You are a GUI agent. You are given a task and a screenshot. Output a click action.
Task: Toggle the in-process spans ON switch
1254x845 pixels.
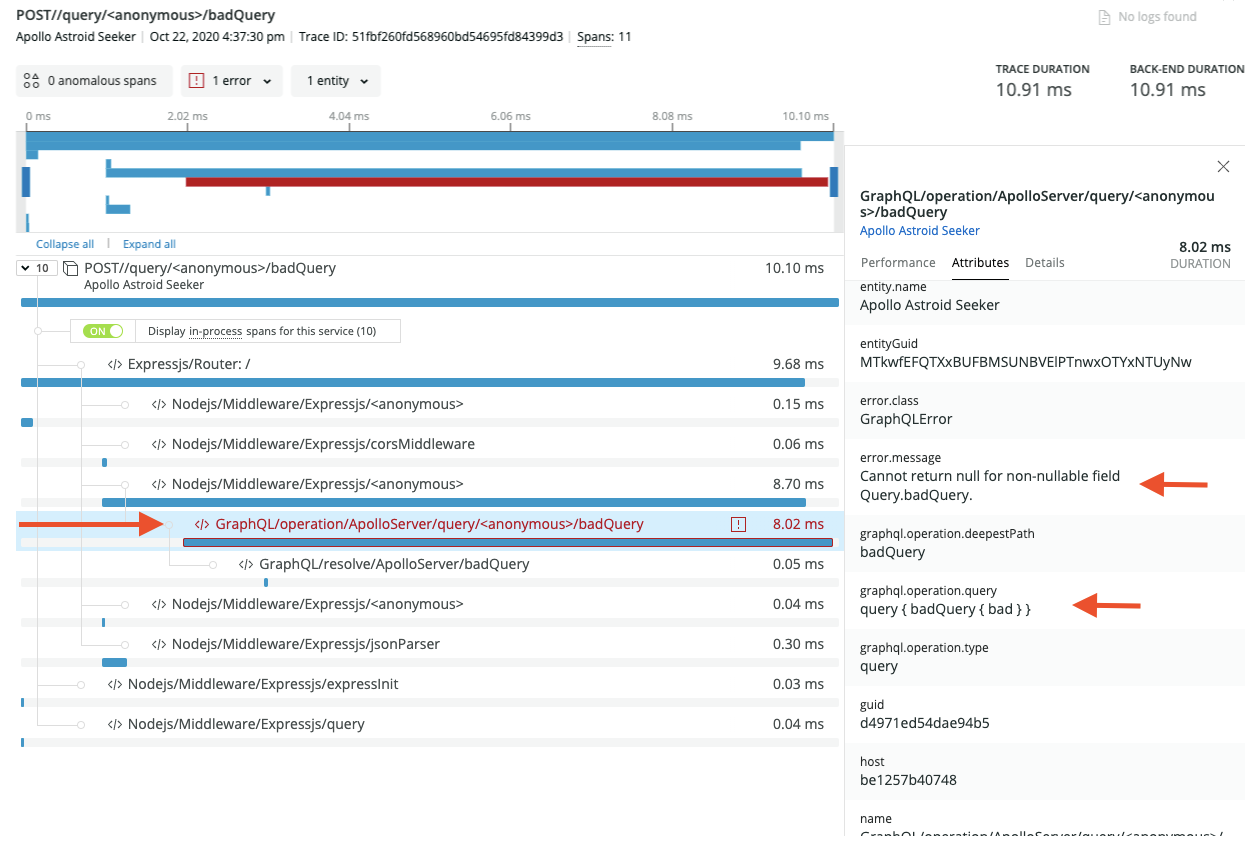click(x=103, y=331)
